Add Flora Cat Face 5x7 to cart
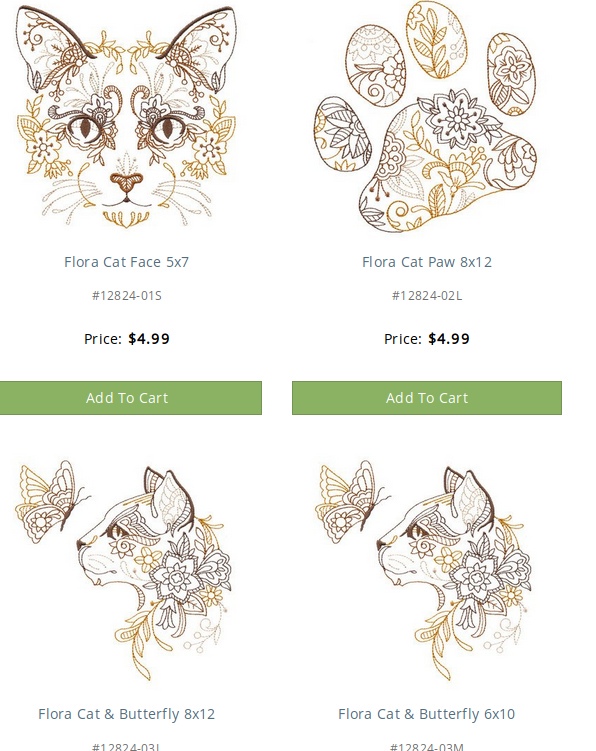Image resolution: width=596 pixels, height=751 pixels. pos(131,398)
